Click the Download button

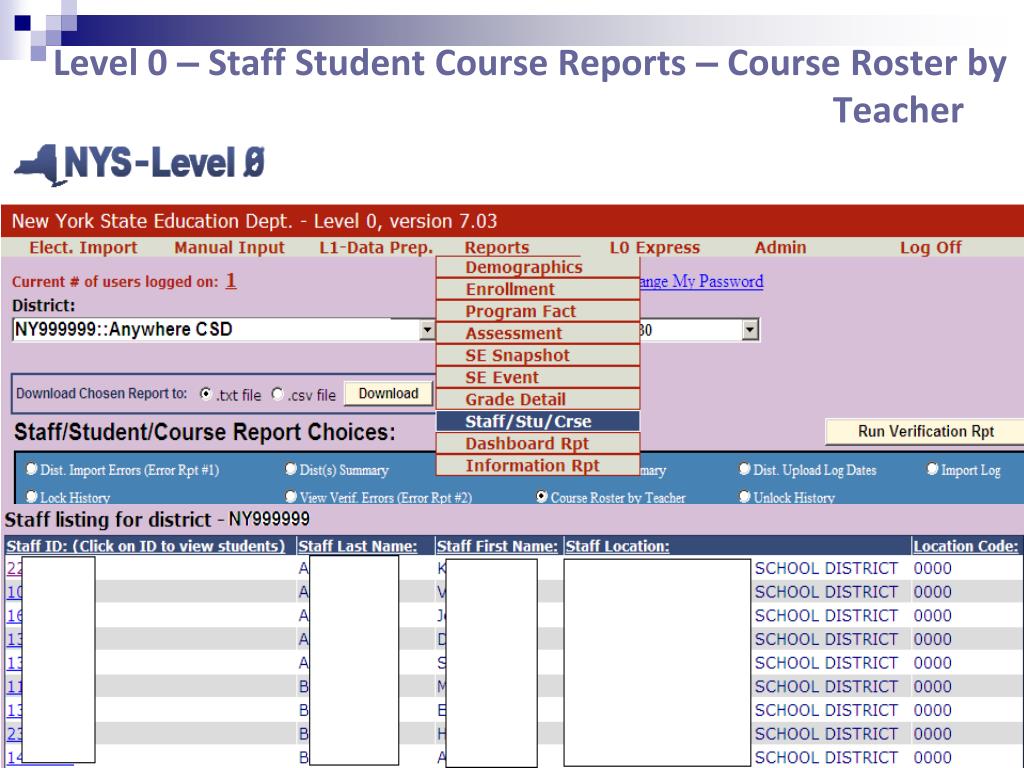388,393
